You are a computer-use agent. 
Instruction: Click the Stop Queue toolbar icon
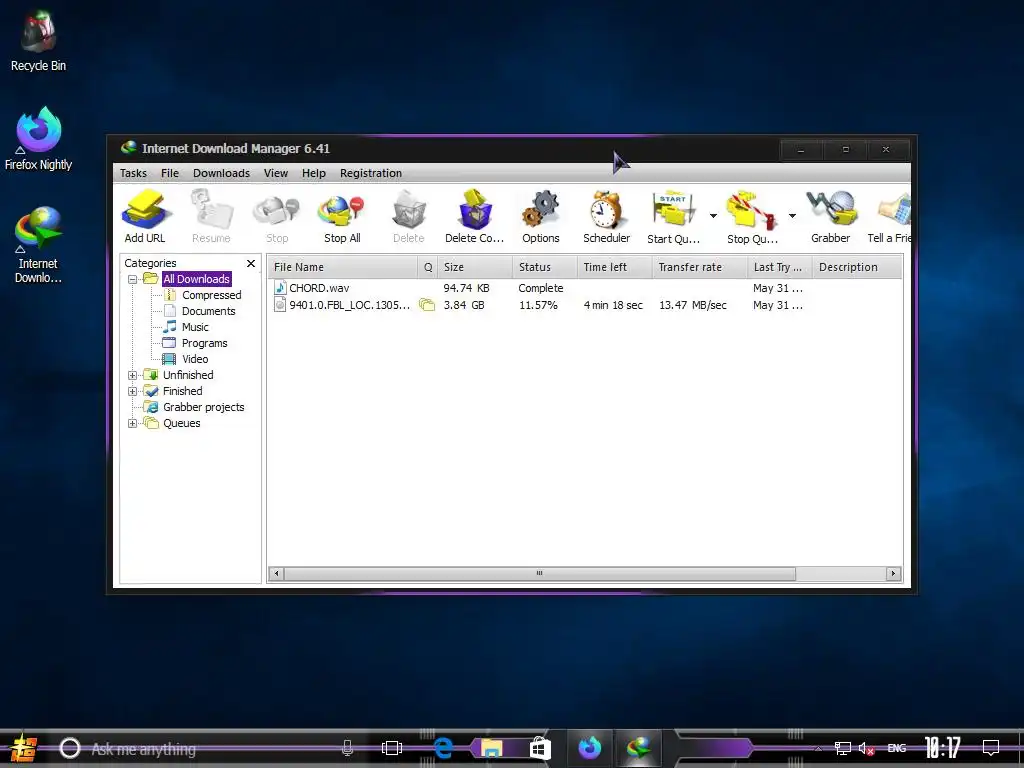pyautogui.click(x=752, y=217)
